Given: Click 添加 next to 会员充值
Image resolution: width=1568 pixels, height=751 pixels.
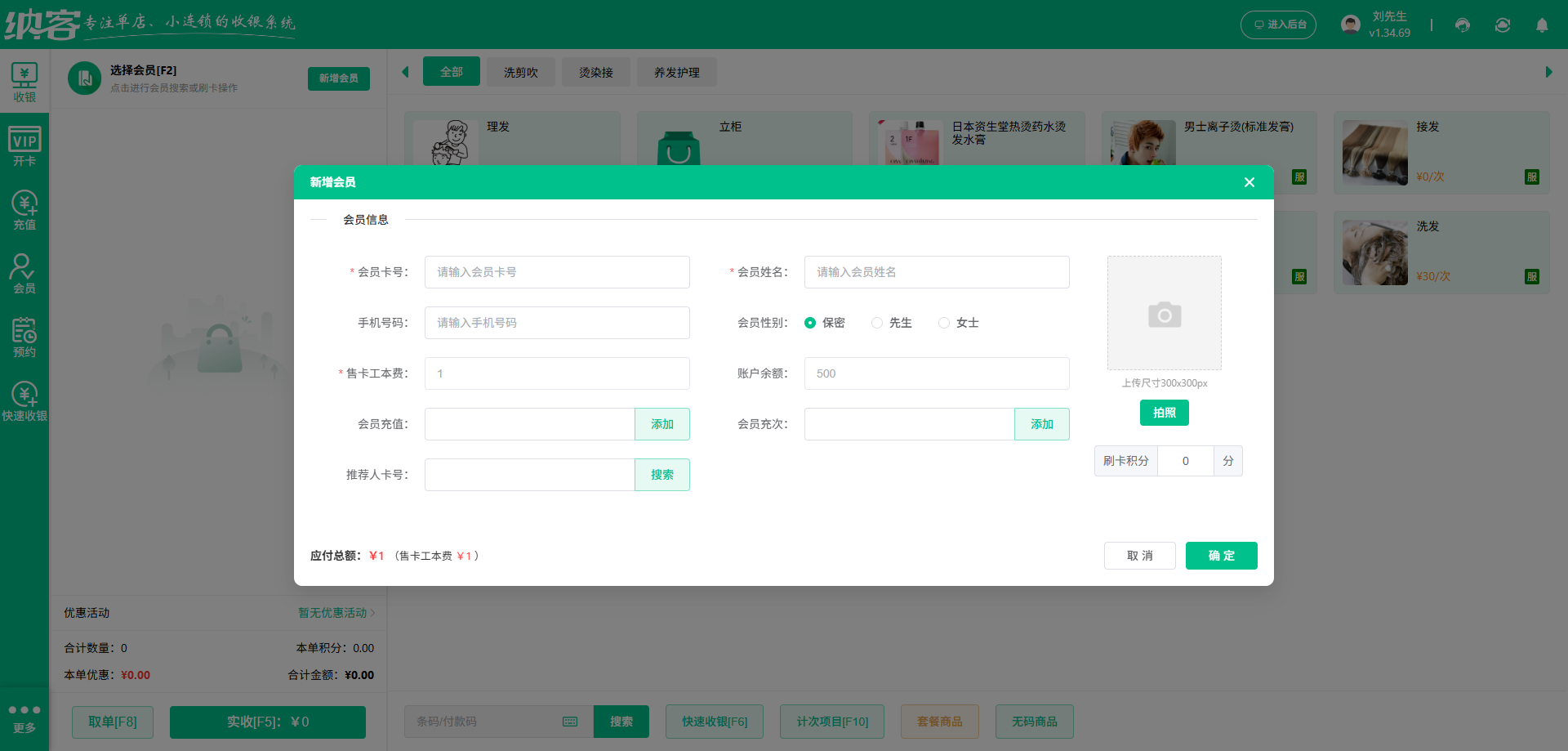Looking at the screenshot, I should tap(662, 424).
